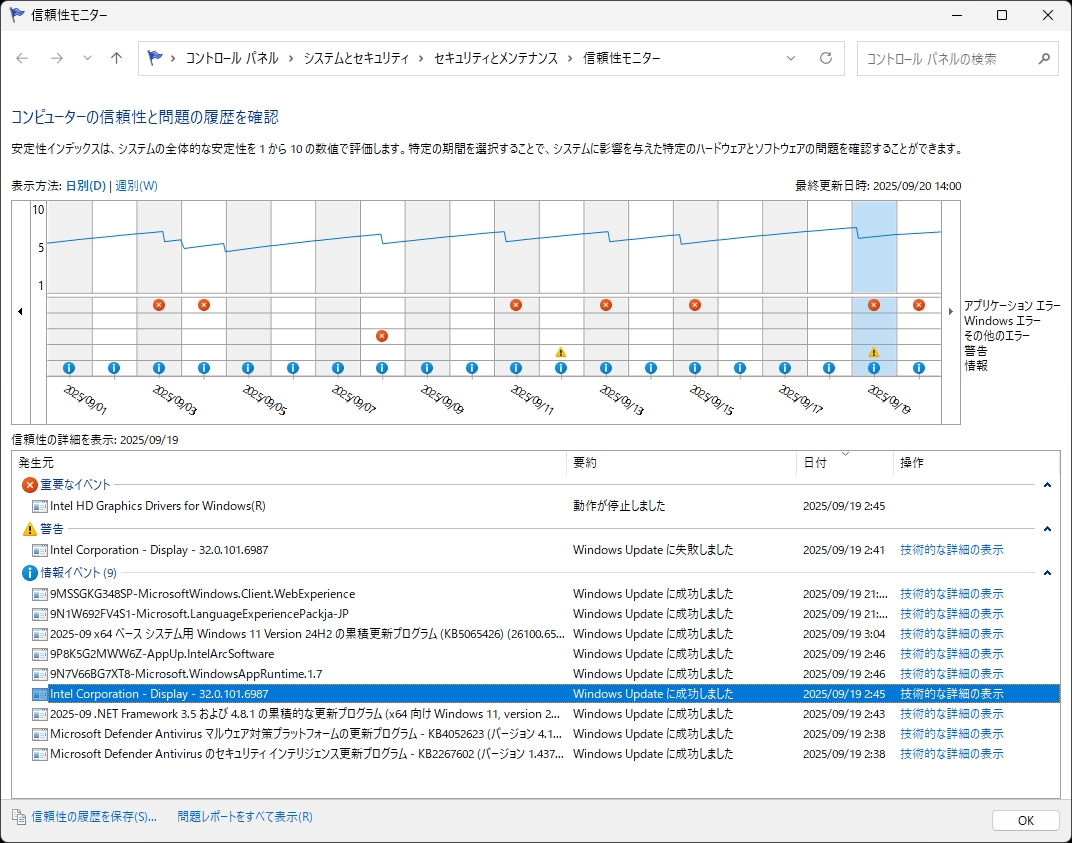Viewport: 1072px width, 843px height.
Task: Switch the chart view to 週別(W)
Action: pyautogui.click(x=136, y=186)
